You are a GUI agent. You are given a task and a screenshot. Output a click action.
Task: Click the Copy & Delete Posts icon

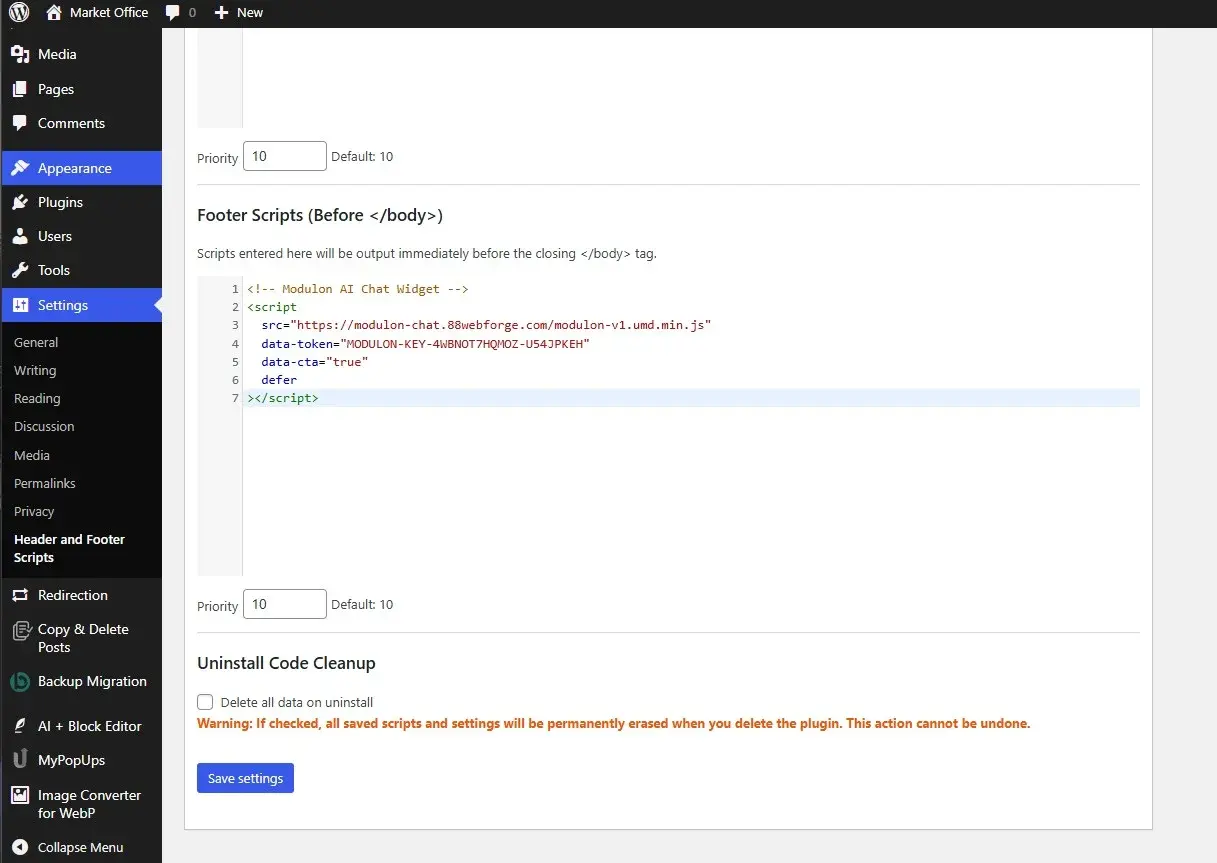pyautogui.click(x=20, y=630)
